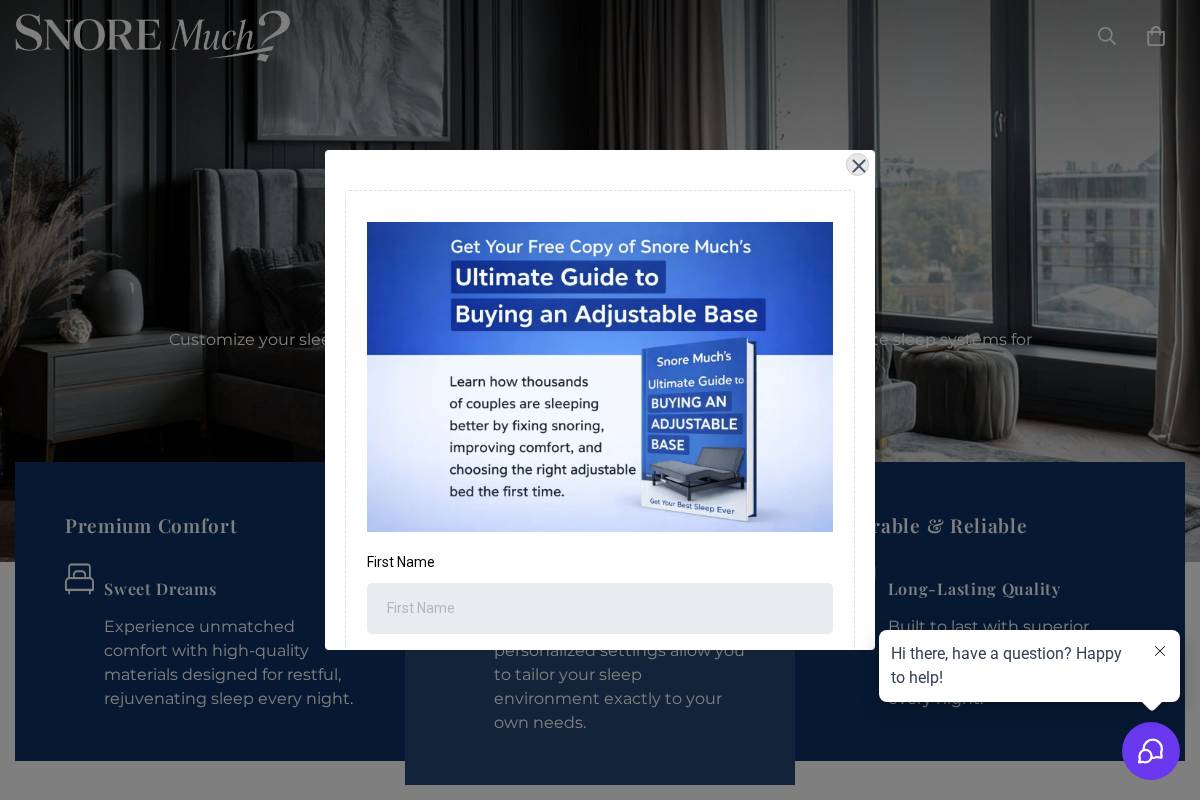1200x800 pixels.
Task: Open the shopping cart bag icon
Action: pyautogui.click(x=1156, y=36)
